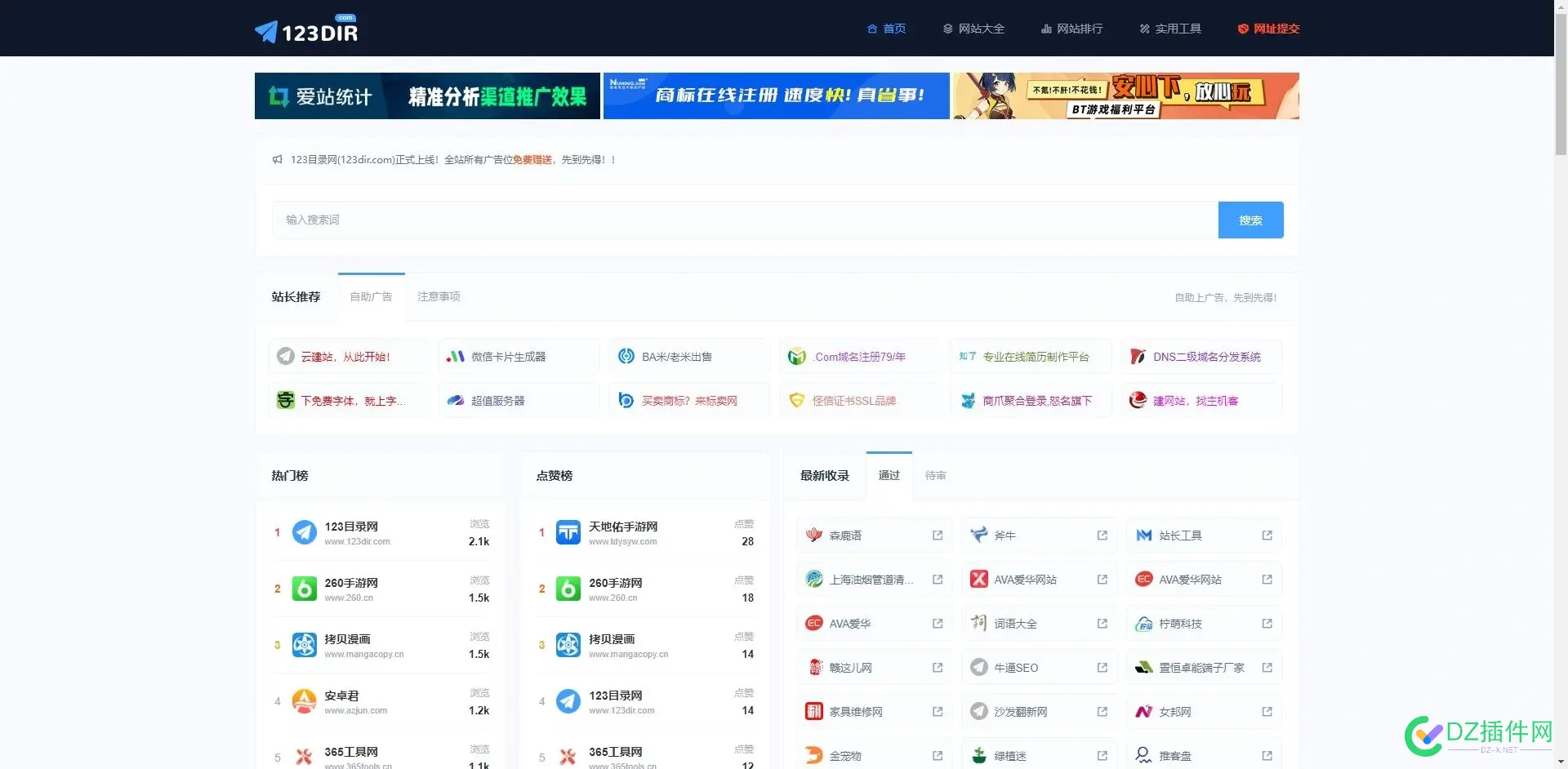The height and width of the screenshot is (769, 1568).
Task: Open external link icon for 女邦网
Action: coord(1267,712)
